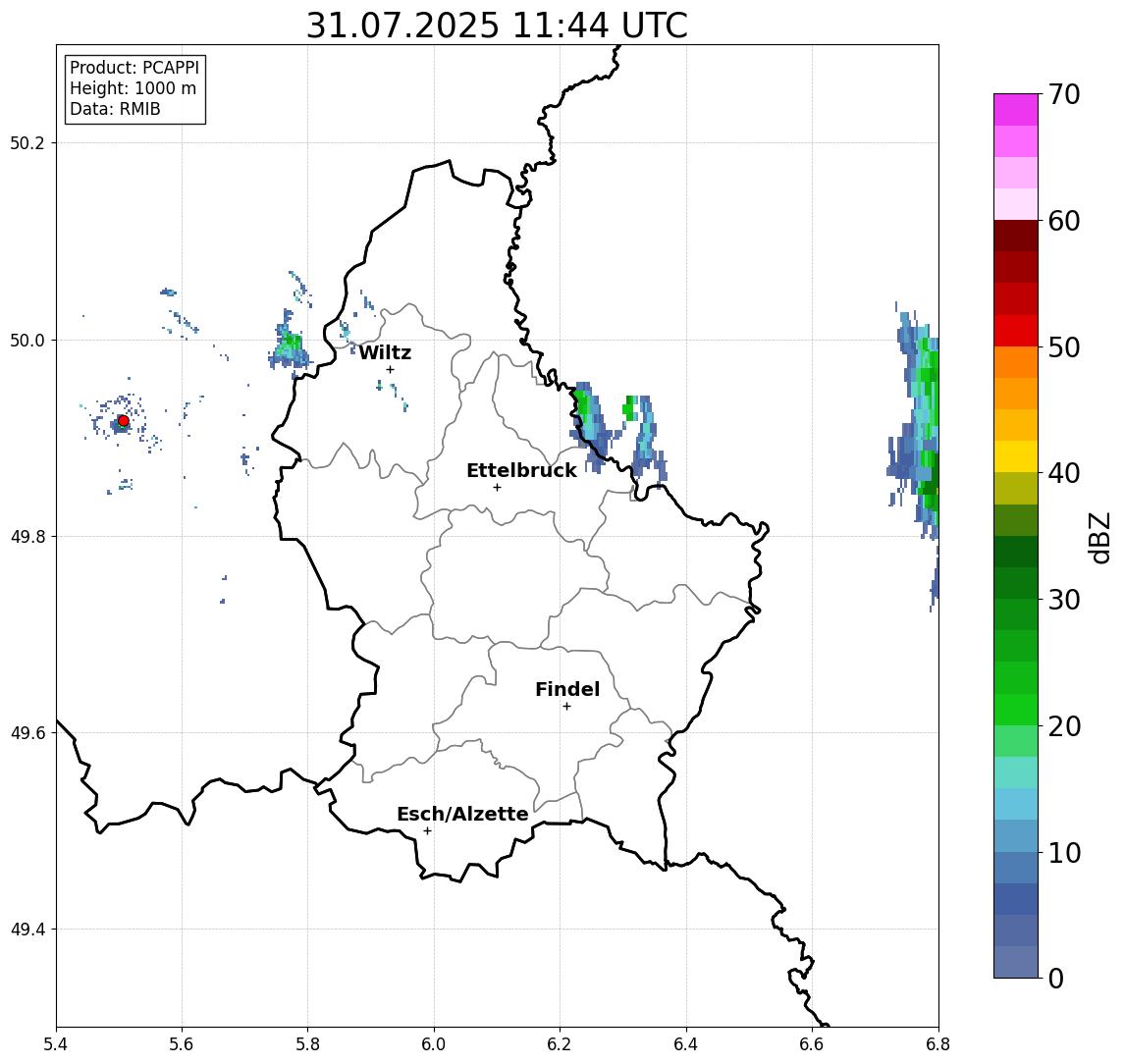The width and height of the screenshot is (1124, 1064).
Task: Click the longitude tick label 6.2
Action: click(x=561, y=1044)
